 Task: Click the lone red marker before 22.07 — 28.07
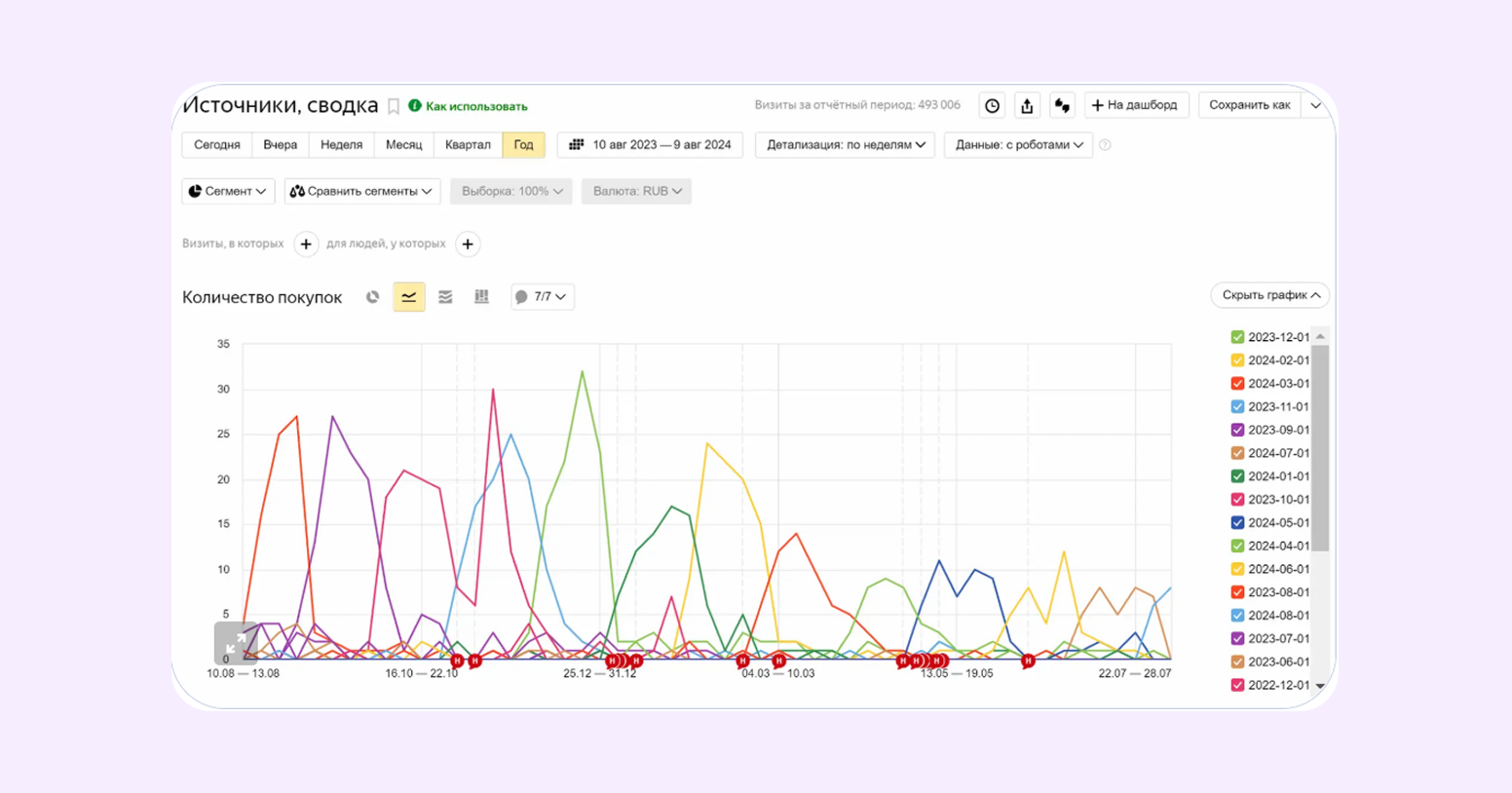1028,661
